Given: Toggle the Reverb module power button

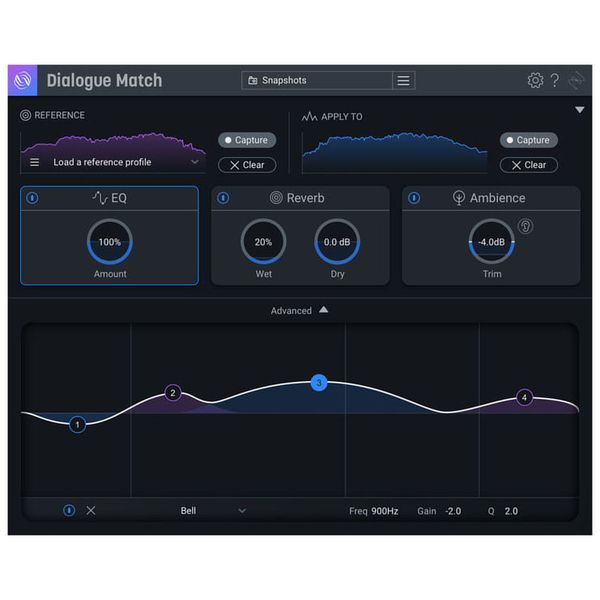Looking at the screenshot, I should point(223,198).
